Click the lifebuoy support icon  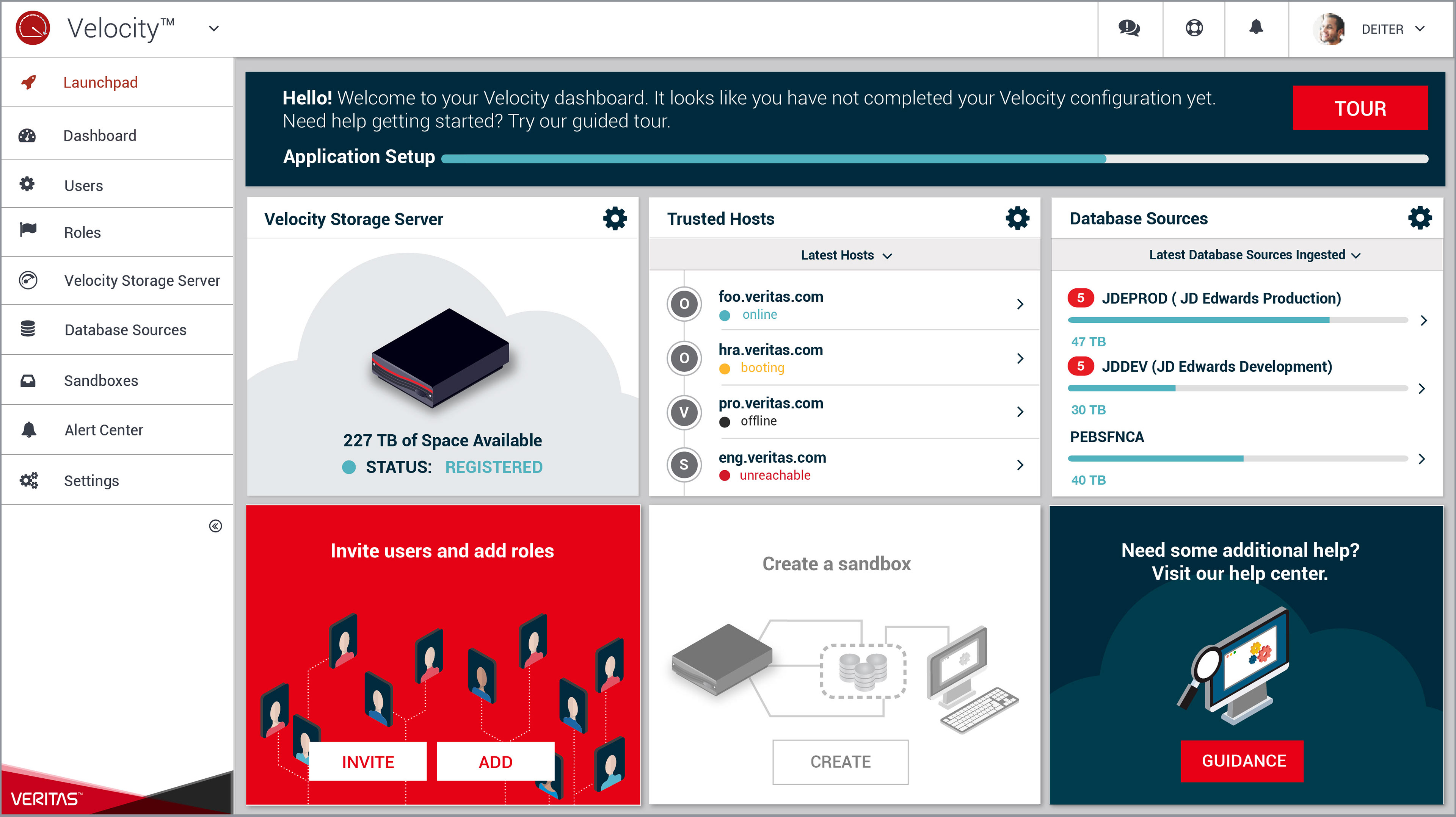click(1194, 28)
